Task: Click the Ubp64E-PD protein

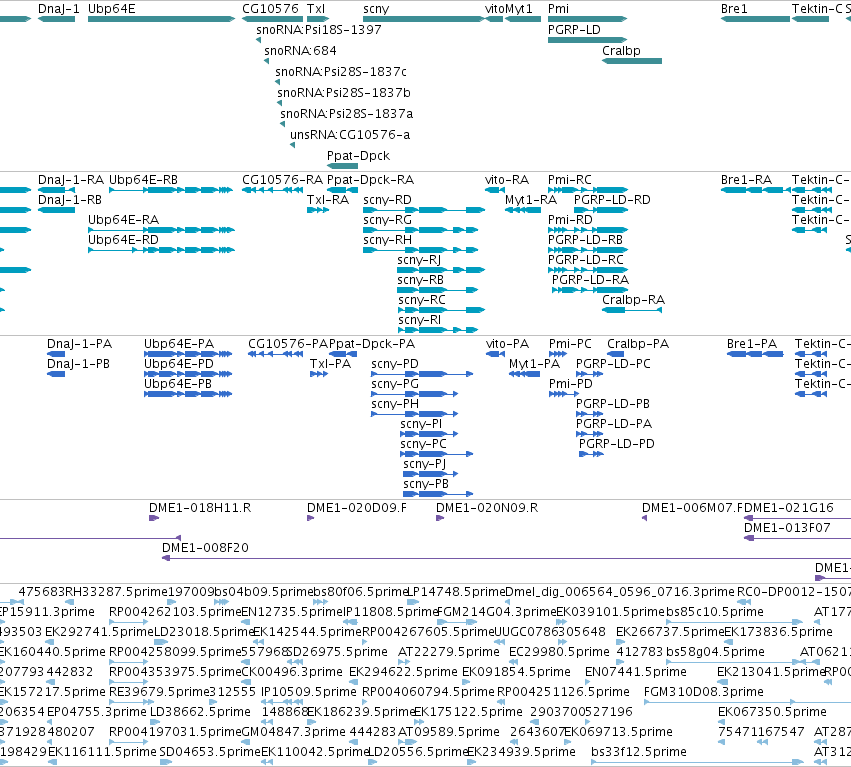Action: click(x=188, y=375)
